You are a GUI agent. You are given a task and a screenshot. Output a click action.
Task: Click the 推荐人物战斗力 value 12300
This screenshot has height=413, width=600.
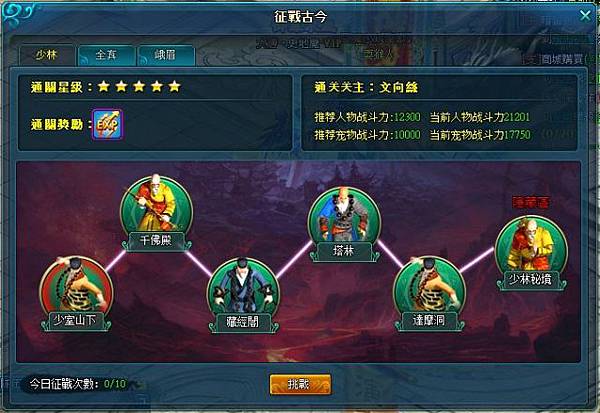407,117
